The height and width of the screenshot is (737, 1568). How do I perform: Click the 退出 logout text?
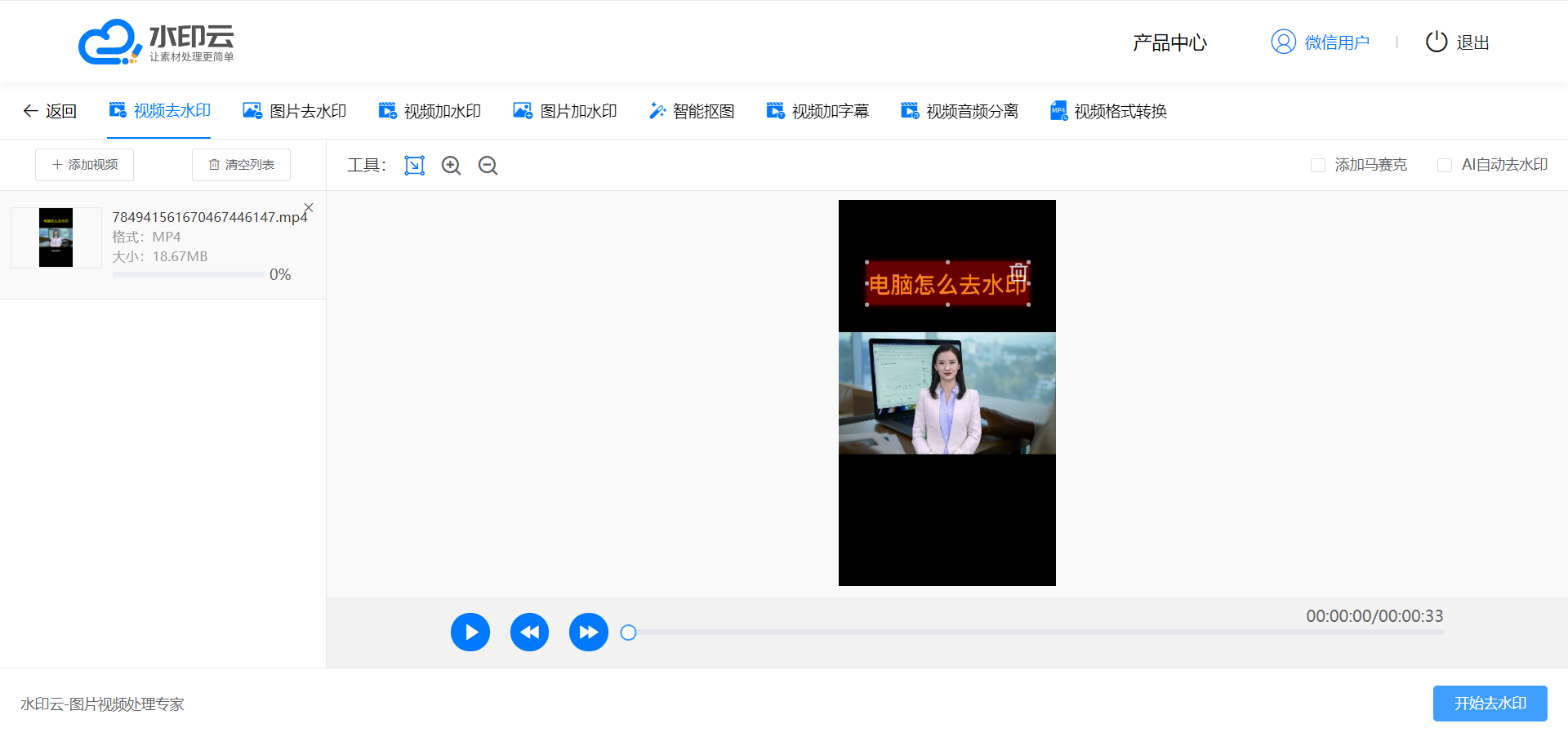1473,42
